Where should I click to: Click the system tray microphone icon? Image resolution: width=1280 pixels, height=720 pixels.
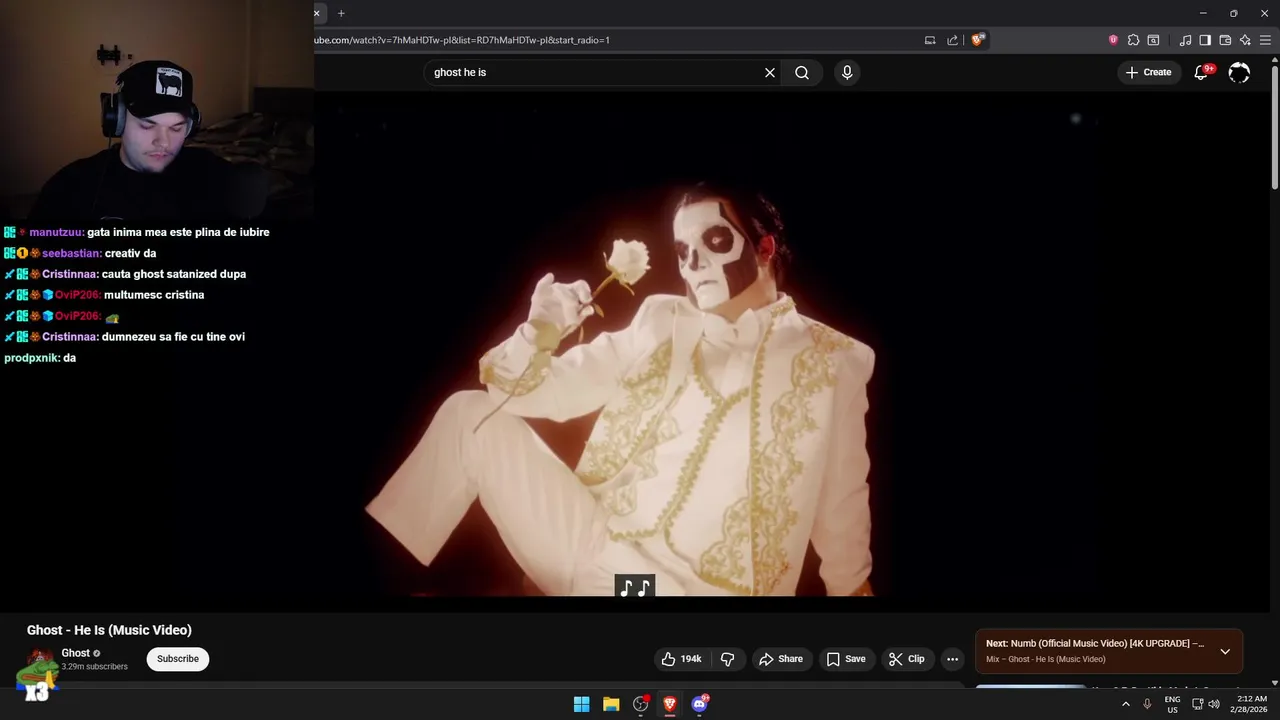(x=1147, y=704)
